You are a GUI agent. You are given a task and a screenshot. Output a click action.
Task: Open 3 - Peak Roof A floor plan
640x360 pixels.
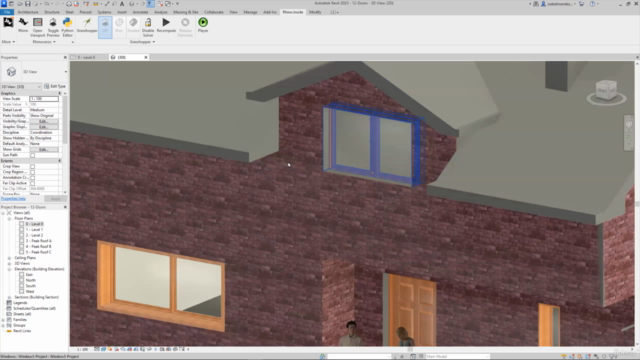tap(38, 241)
